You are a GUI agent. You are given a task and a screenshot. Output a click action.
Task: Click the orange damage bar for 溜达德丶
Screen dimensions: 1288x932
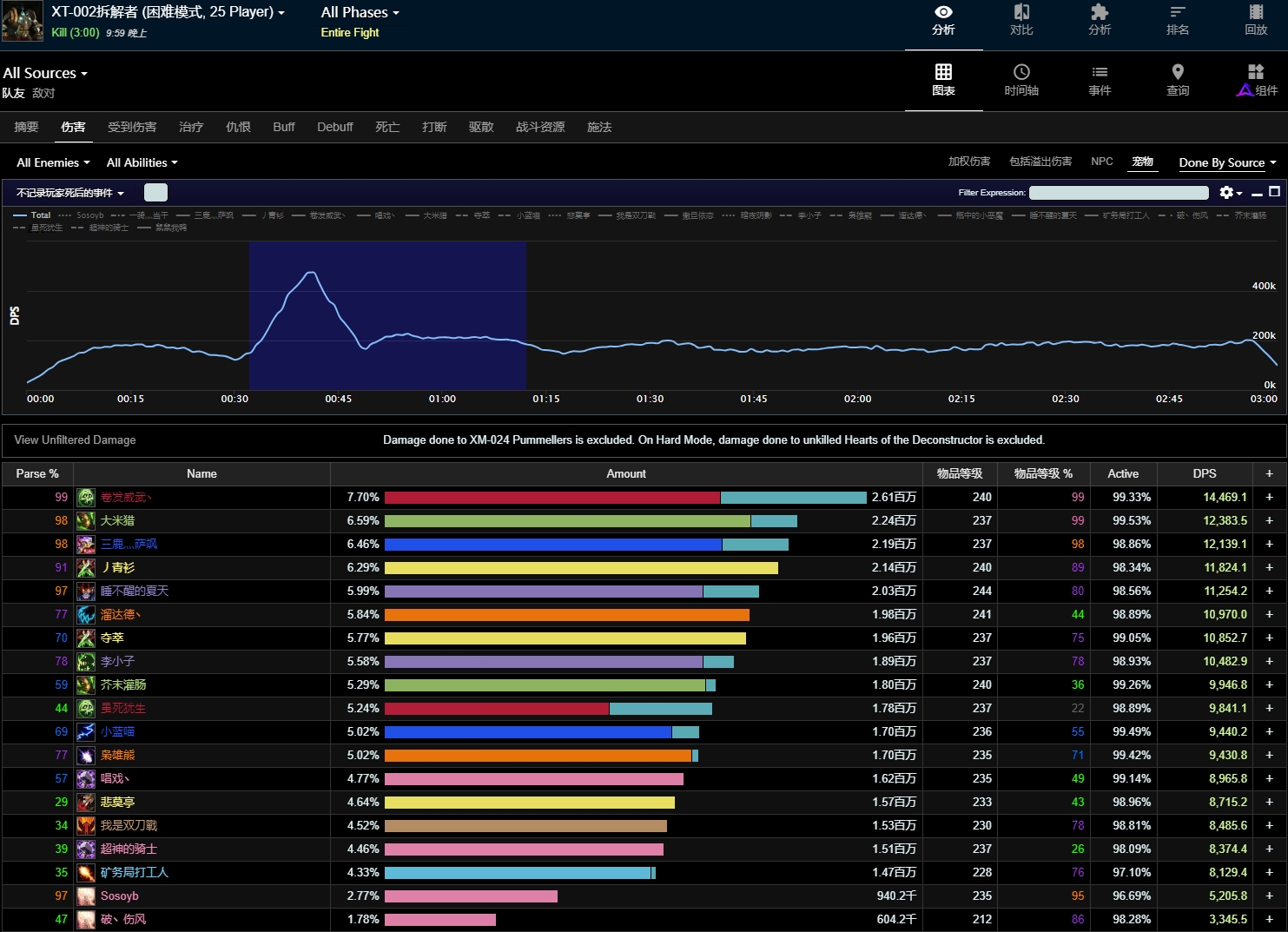click(567, 614)
